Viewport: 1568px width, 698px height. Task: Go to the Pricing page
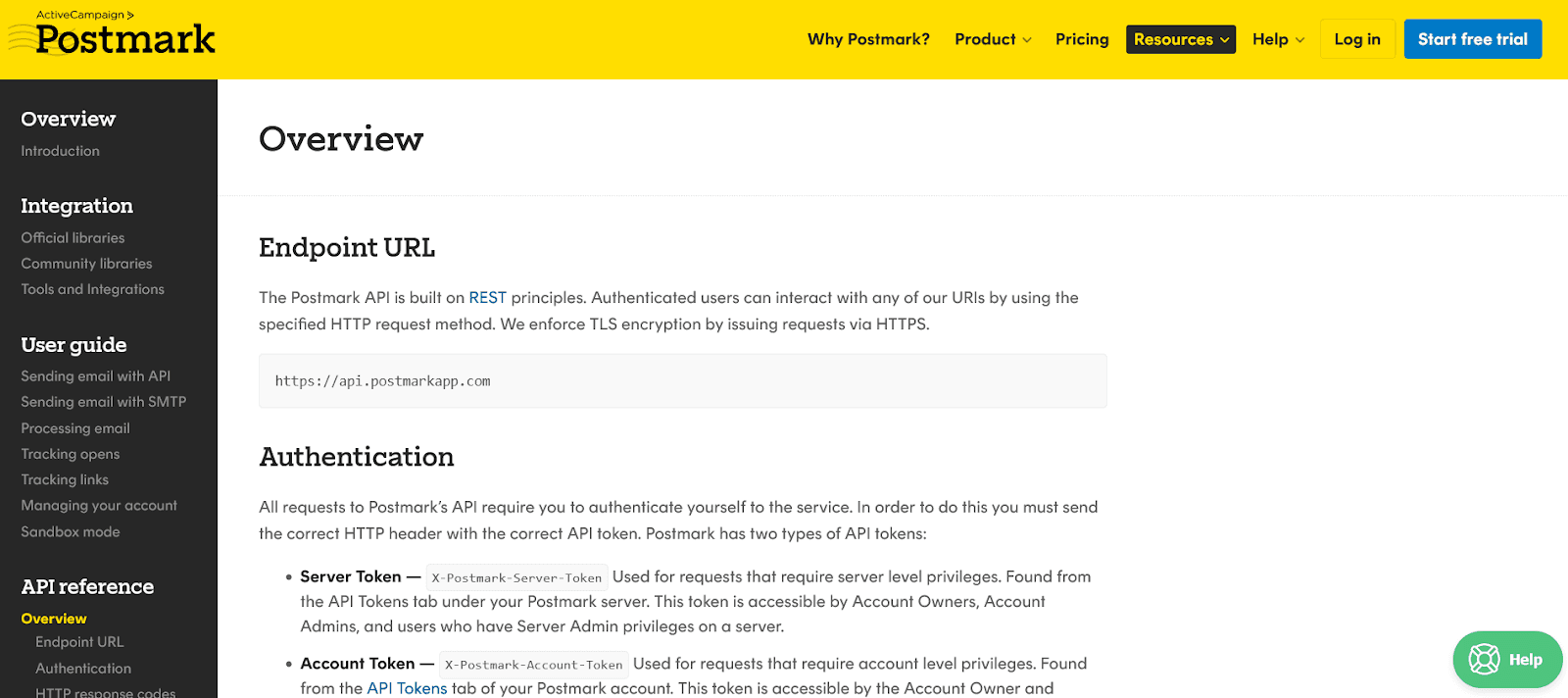click(1082, 39)
